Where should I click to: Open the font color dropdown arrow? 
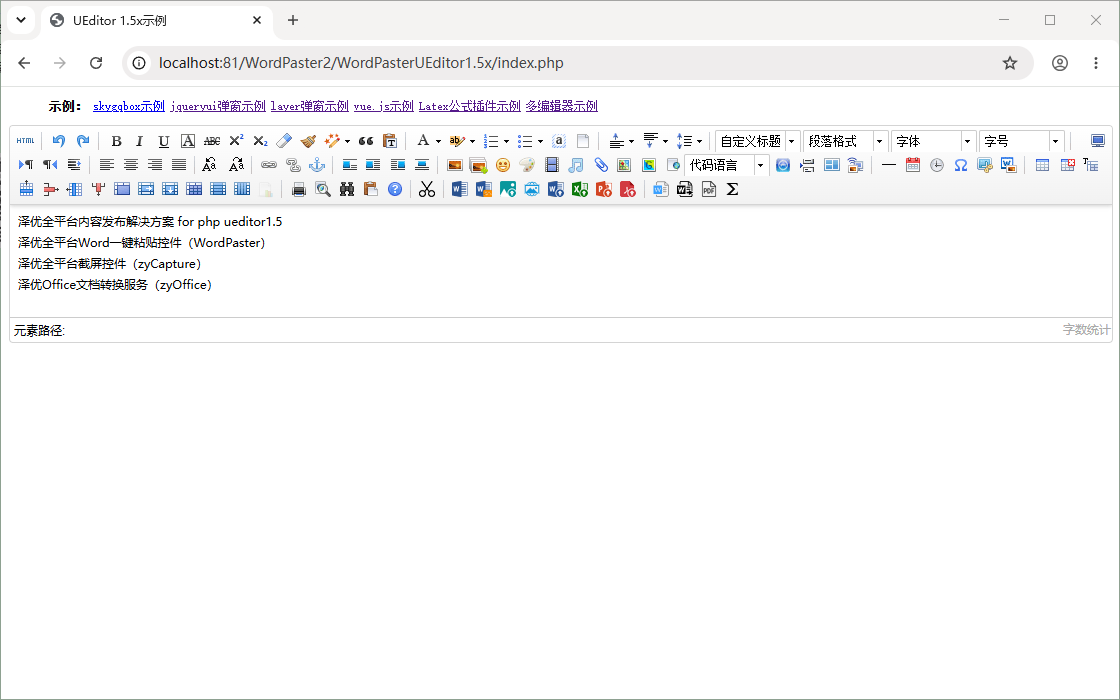tap(438, 141)
